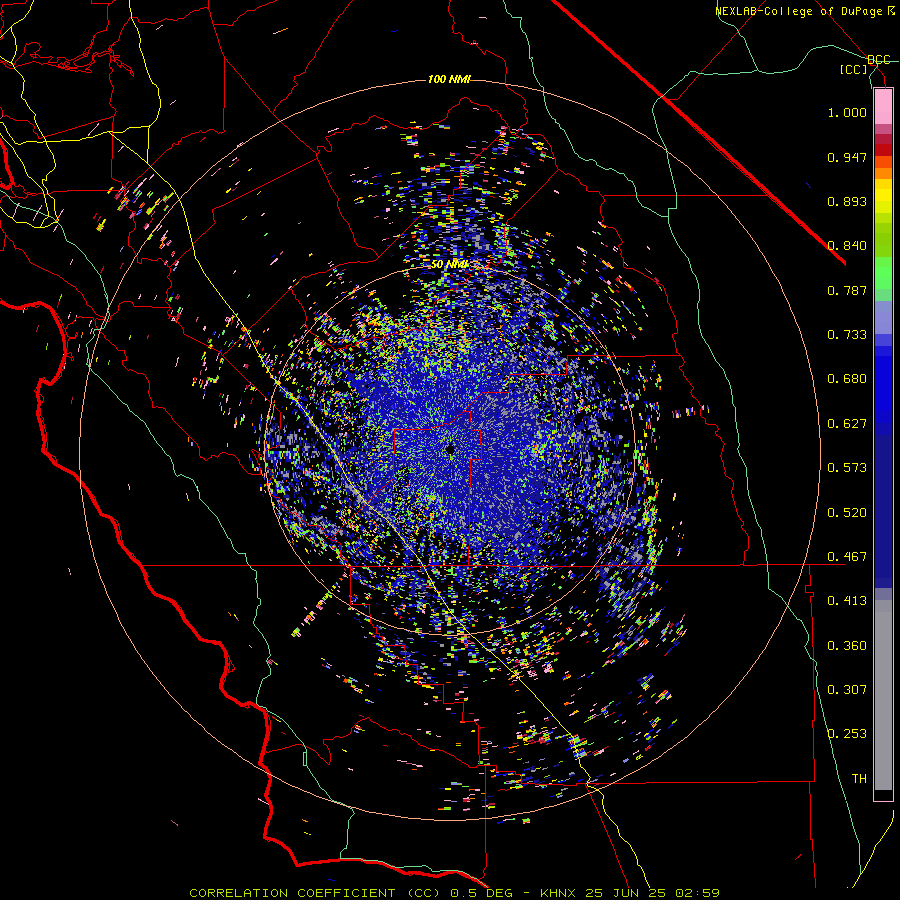The image size is (900, 900).
Task: Select the 0.627 scale label
Action: [847, 424]
